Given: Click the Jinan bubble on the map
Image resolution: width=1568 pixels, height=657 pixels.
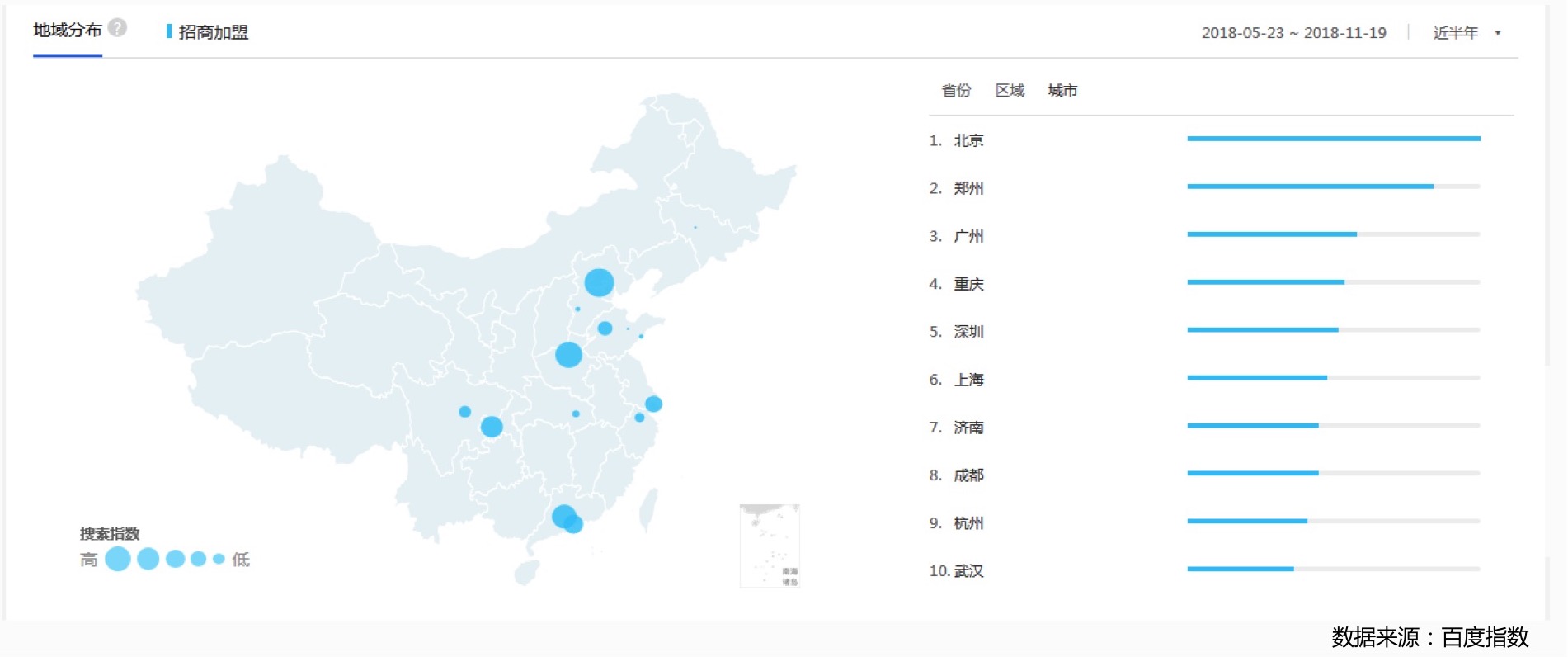Looking at the screenshot, I should pyautogui.click(x=605, y=328).
